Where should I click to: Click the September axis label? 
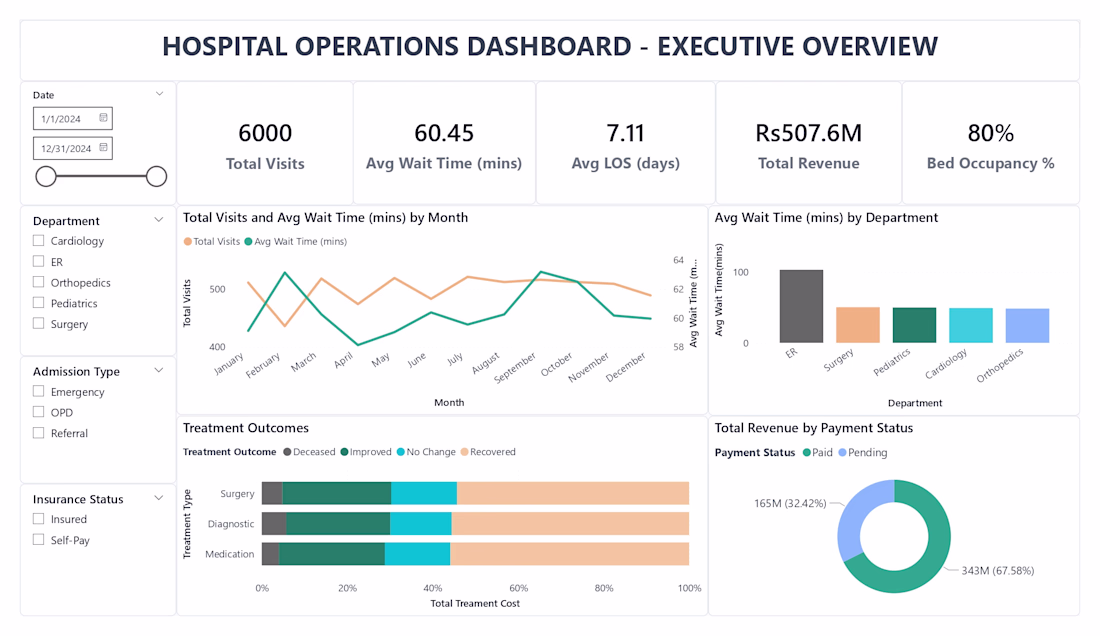[515, 367]
